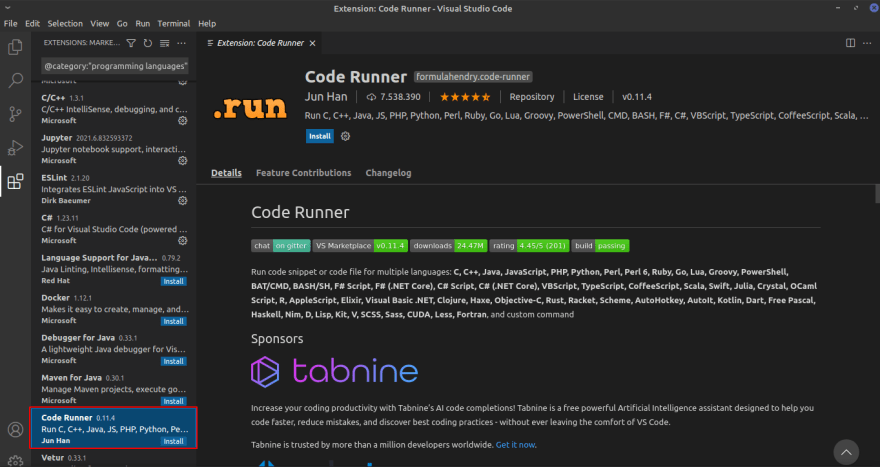Click the rating 4.45/5 badge
The height and width of the screenshot is (467, 880).
tap(529, 246)
